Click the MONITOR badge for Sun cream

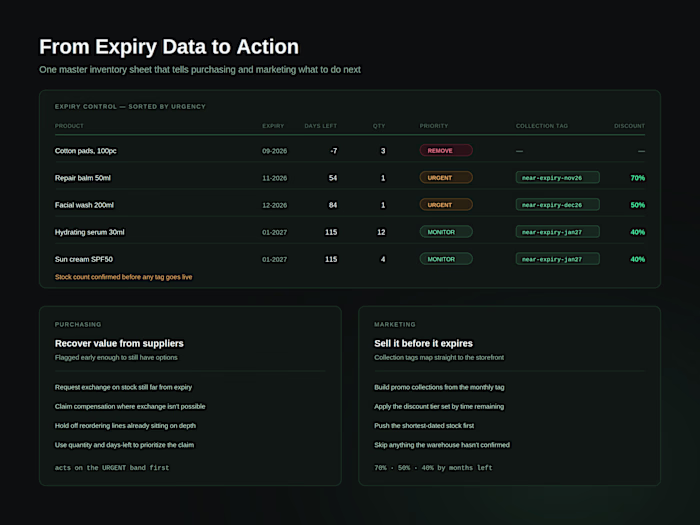point(446,259)
